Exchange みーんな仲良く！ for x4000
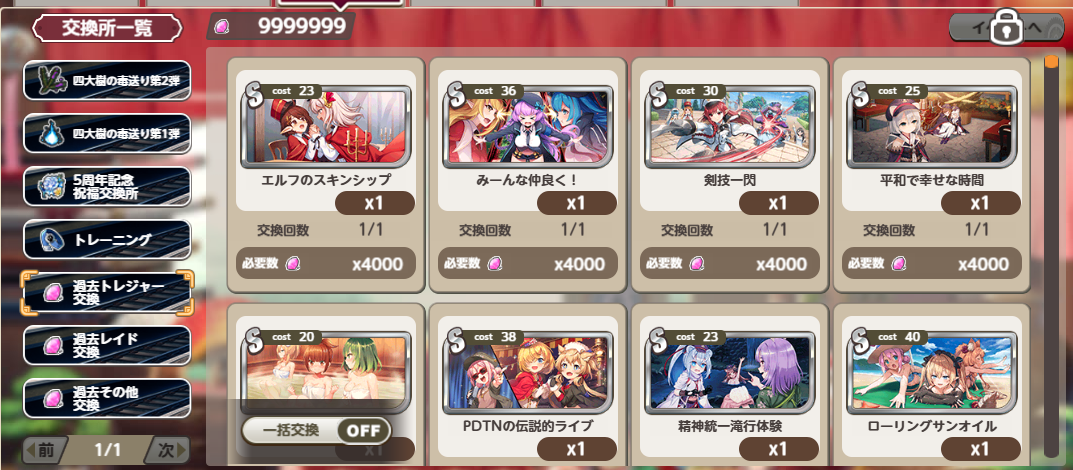 coord(528,263)
